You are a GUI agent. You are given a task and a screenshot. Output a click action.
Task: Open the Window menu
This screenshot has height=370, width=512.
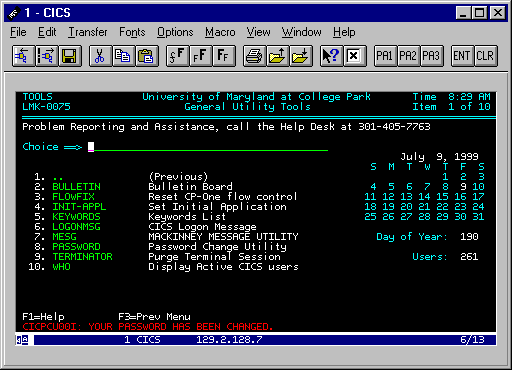click(x=302, y=32)
